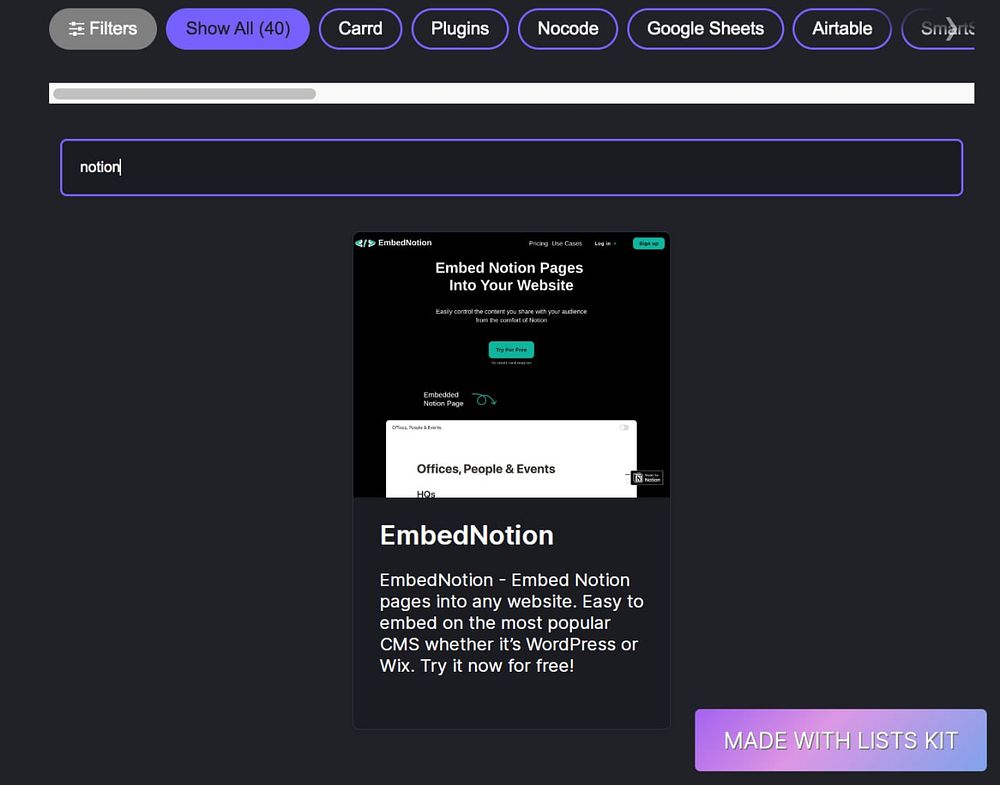Open the EmbedNotion preview thumbnail

pyautogui.click(x=511, y=364)
